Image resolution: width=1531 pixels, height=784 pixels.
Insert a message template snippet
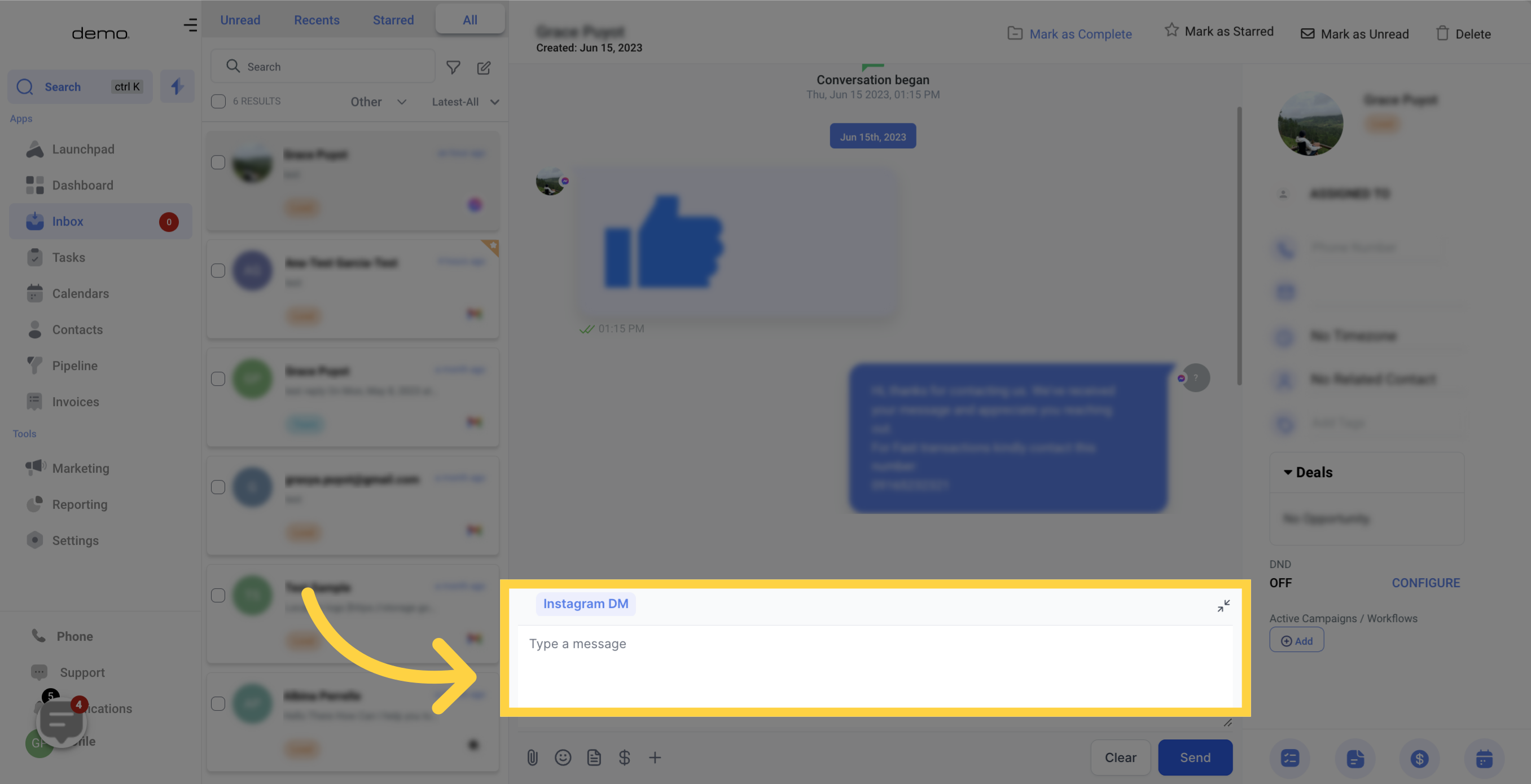[594, 757]
